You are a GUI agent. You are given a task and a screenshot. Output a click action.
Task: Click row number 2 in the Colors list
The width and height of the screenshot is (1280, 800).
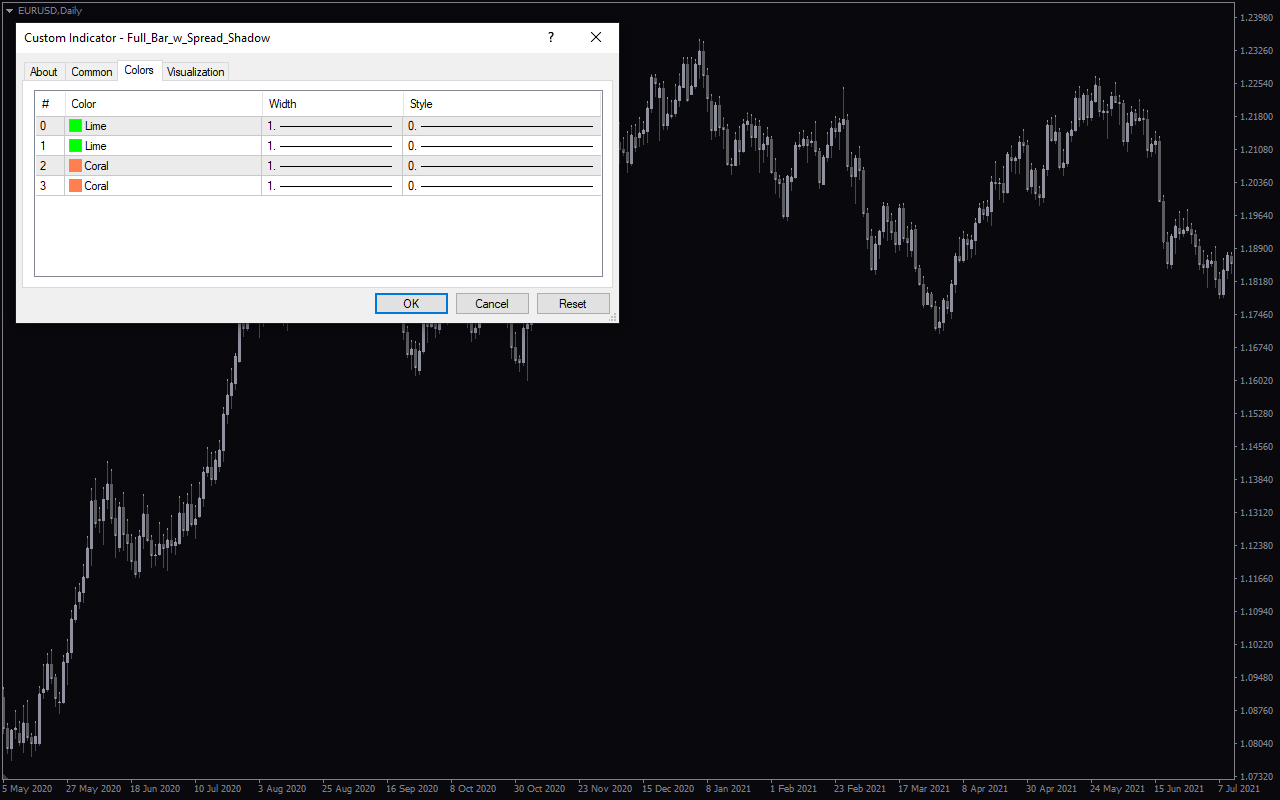pyautogui.click(x=43, y=166)
